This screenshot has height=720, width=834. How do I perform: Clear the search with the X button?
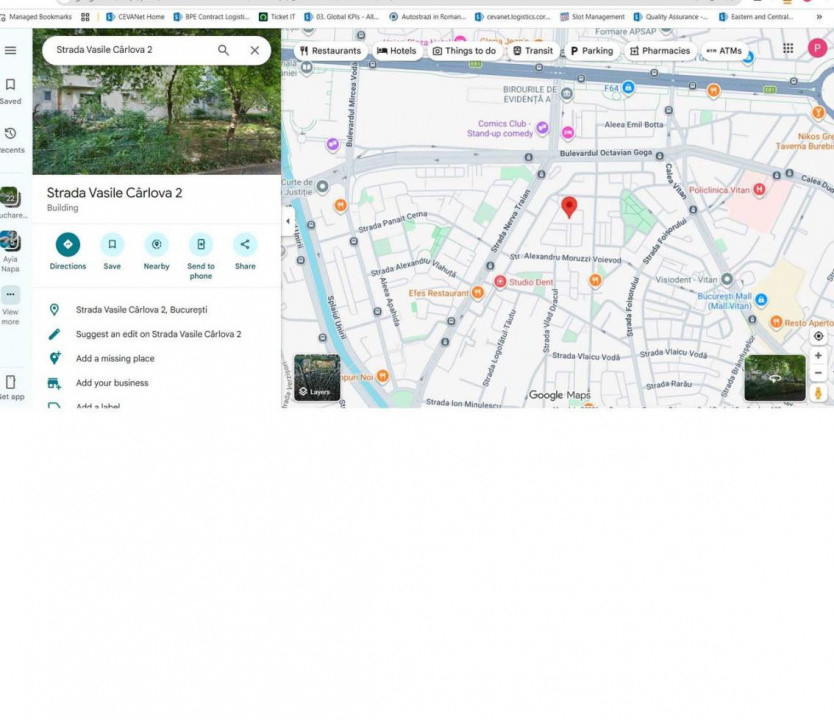coord(254,50)
